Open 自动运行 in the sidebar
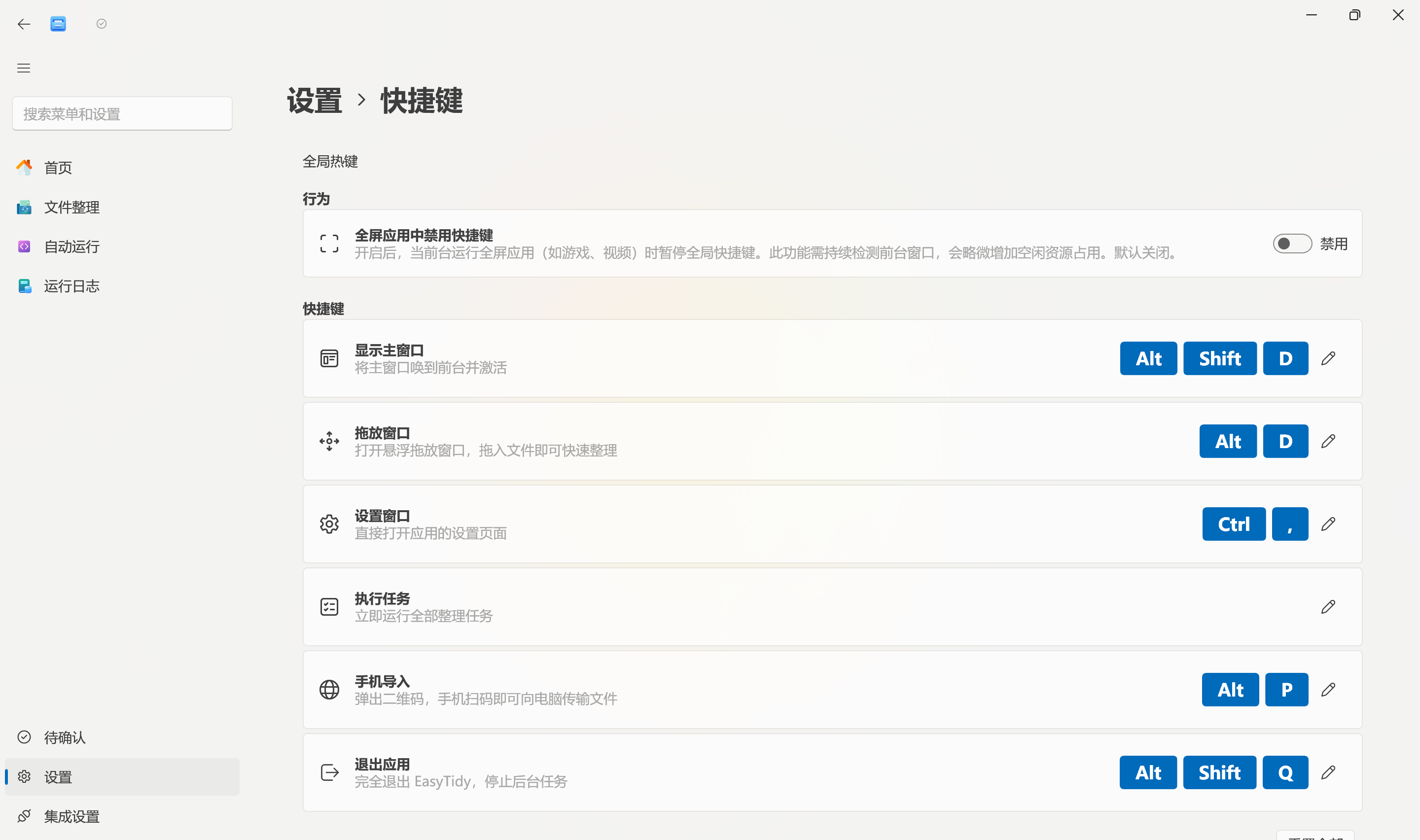The height and width of the screenshot is (840, 1420). (122, 247)
